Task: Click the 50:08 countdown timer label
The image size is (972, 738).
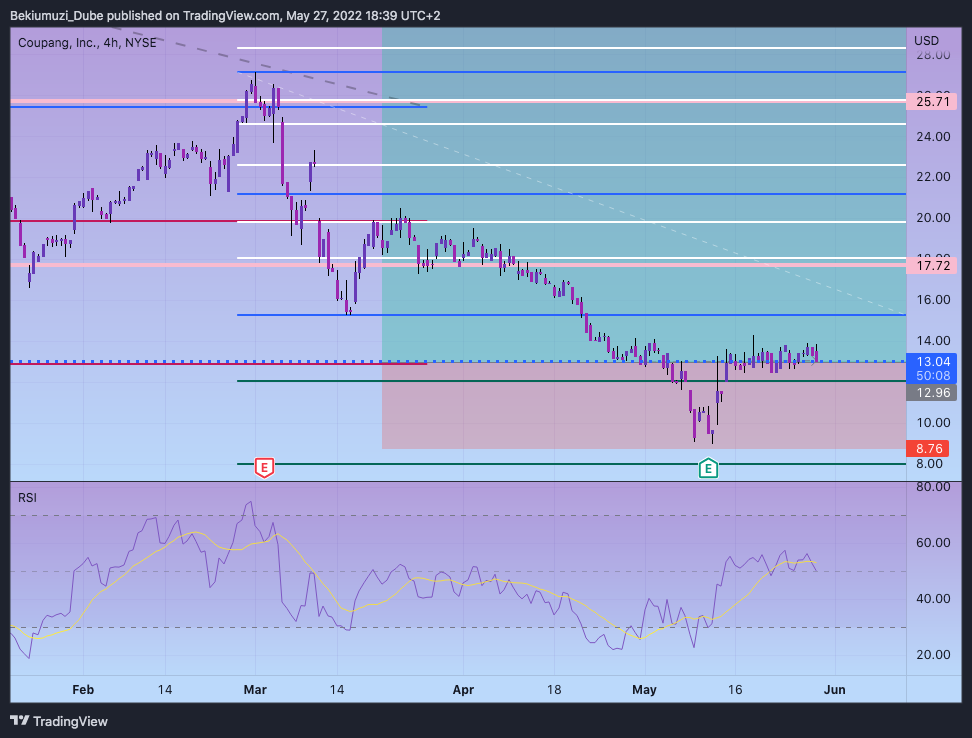Action: 933,376
